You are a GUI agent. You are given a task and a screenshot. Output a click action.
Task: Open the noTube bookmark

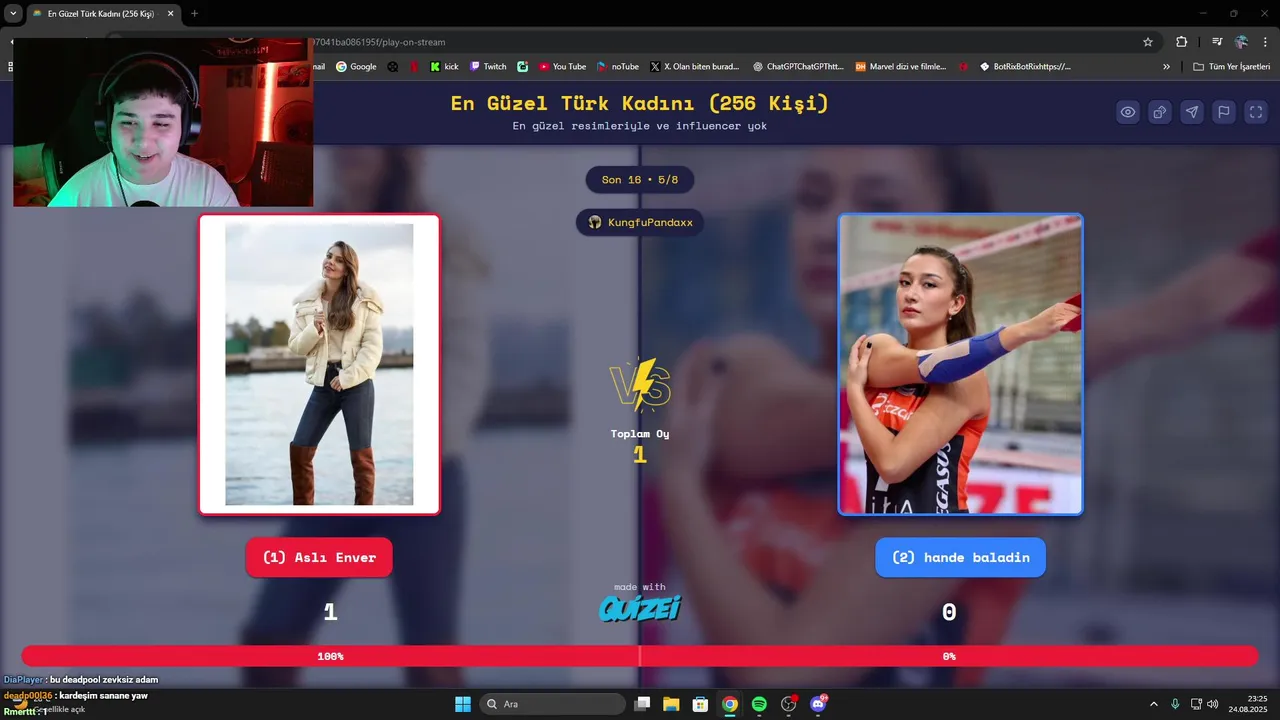pyautogui.click(x=618, y=67)
